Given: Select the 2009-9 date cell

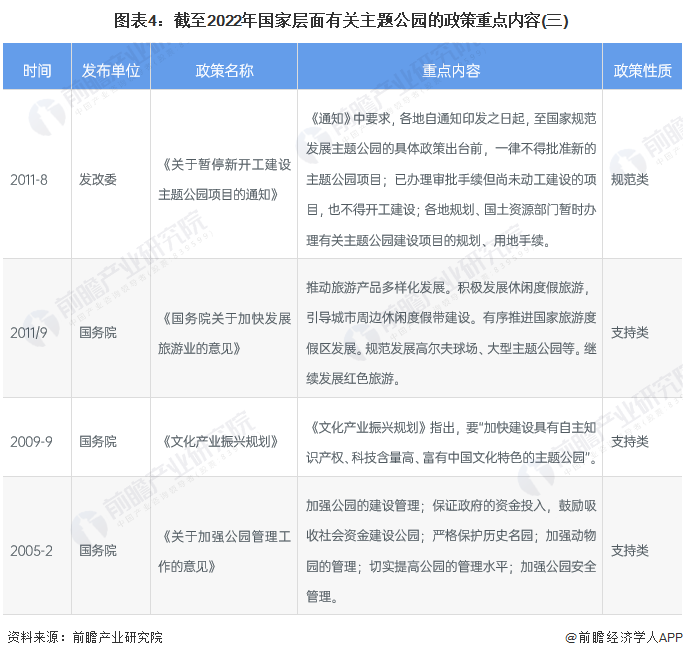Looking at the screenshot, I should pos(30,440).
